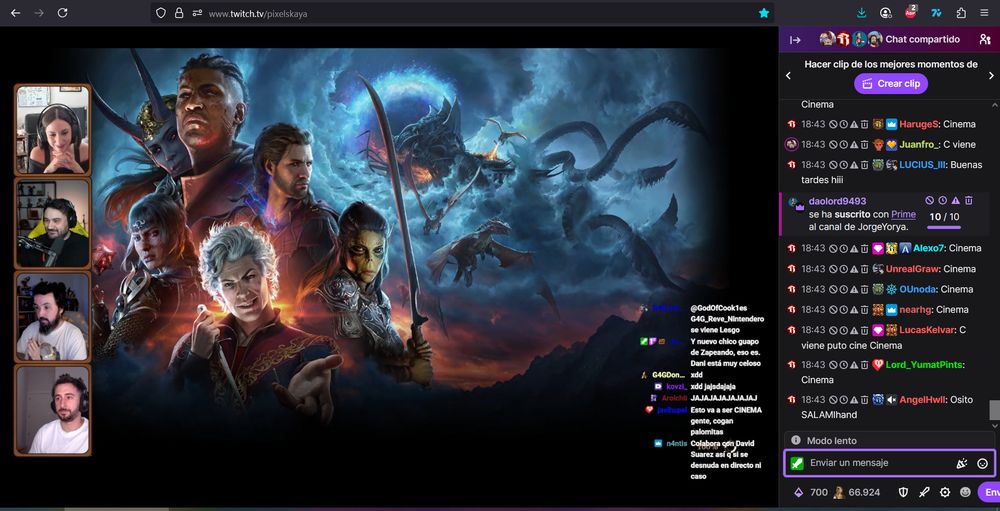This screenshot has width=1000, height=511.
Task: Reload the Twitch page
Action: point(62,13)
